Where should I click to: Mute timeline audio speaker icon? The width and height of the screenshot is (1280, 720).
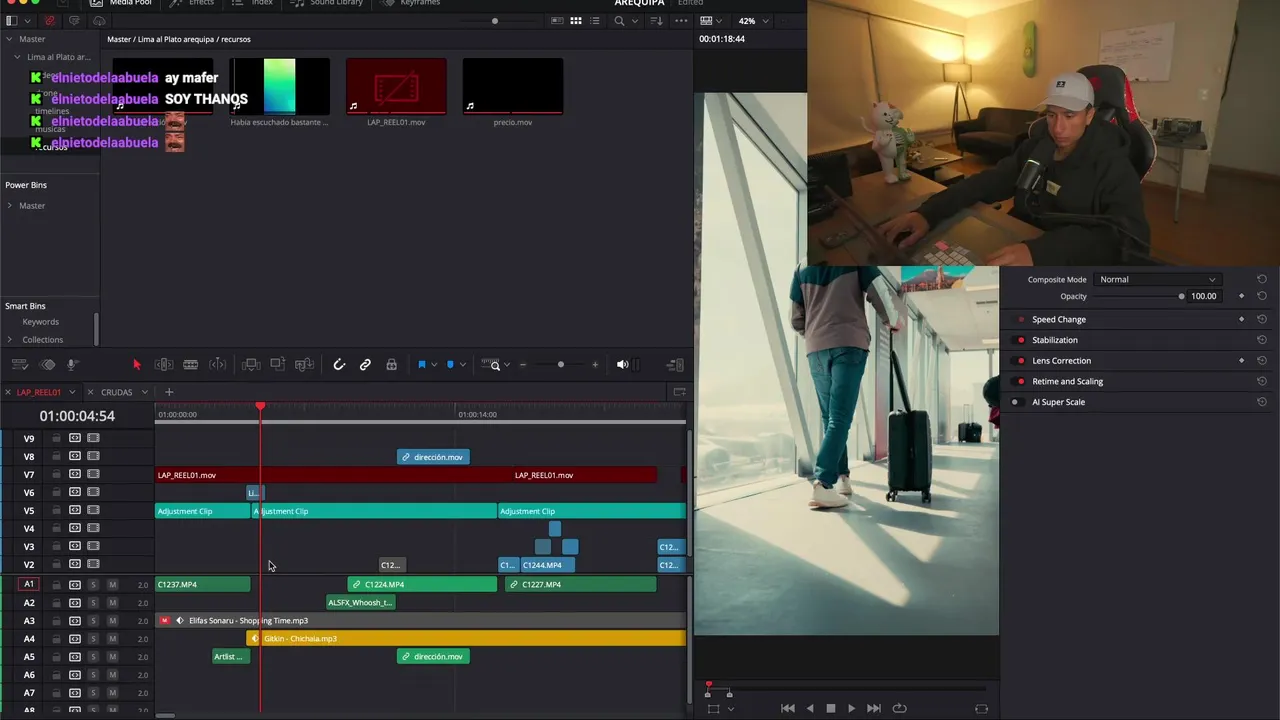coord(622,365)
